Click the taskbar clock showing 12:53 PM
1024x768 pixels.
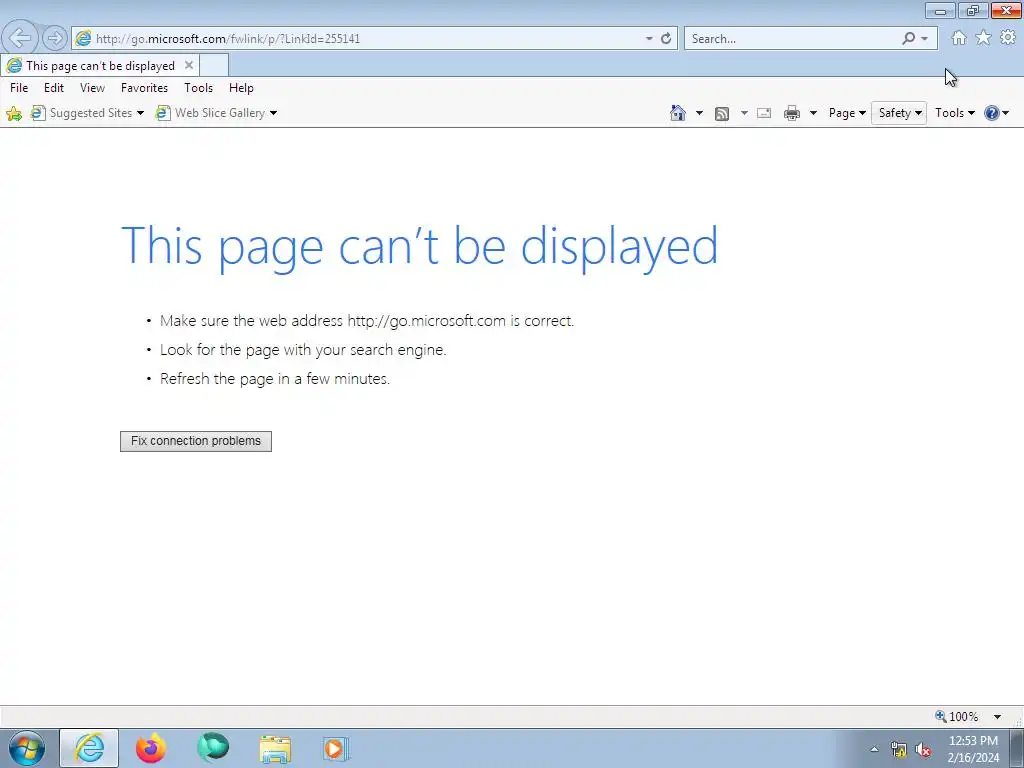tap(973, 749)
